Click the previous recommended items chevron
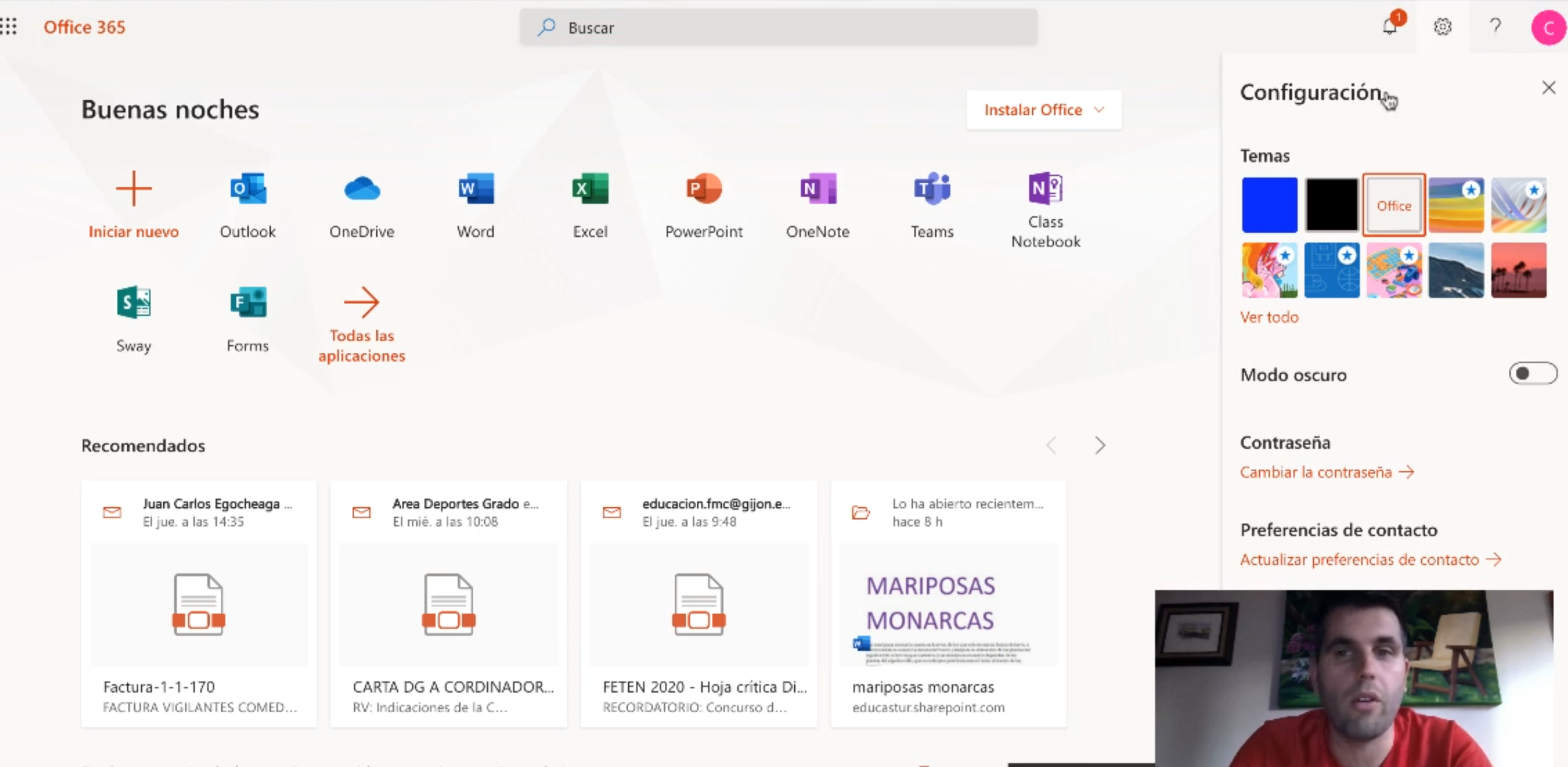This screenshot has width=1568, height=767. pos(1051,445)
